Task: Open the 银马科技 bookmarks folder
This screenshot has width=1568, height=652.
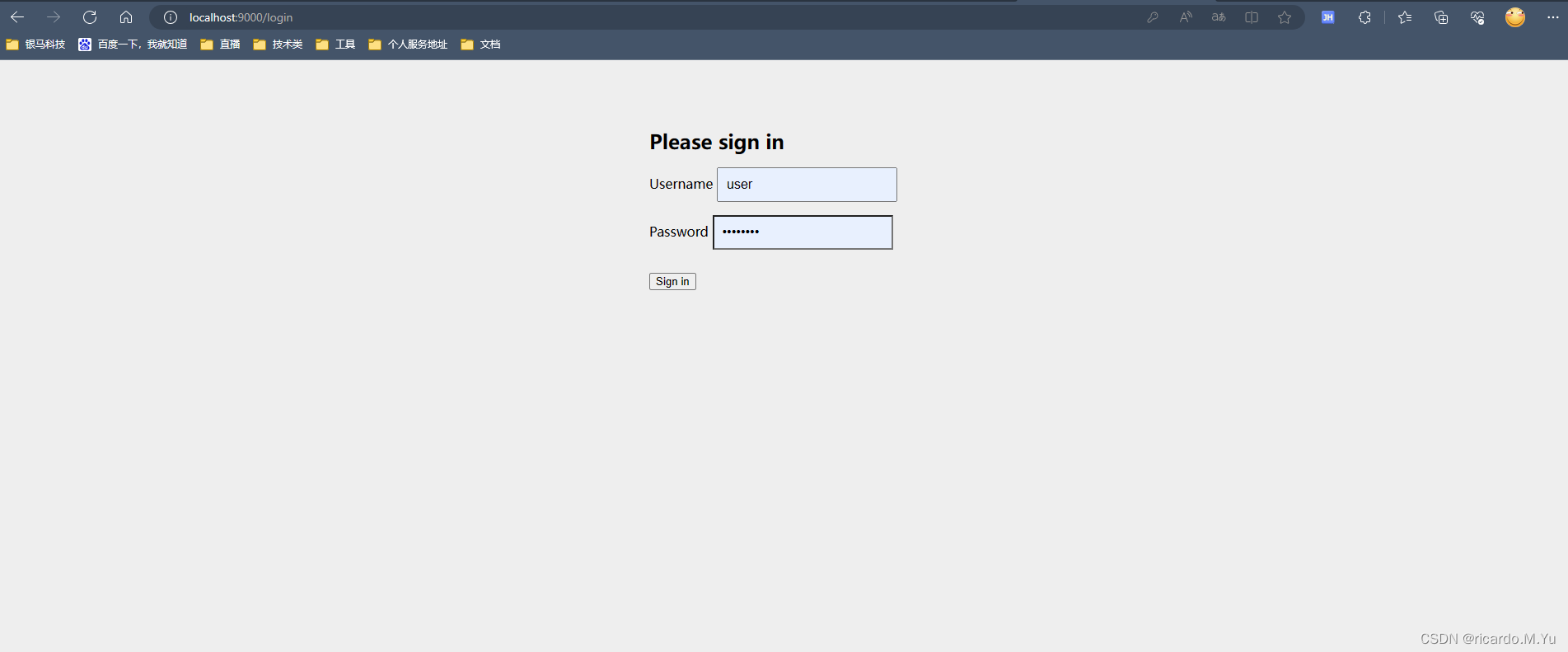Action: point(35,45)
